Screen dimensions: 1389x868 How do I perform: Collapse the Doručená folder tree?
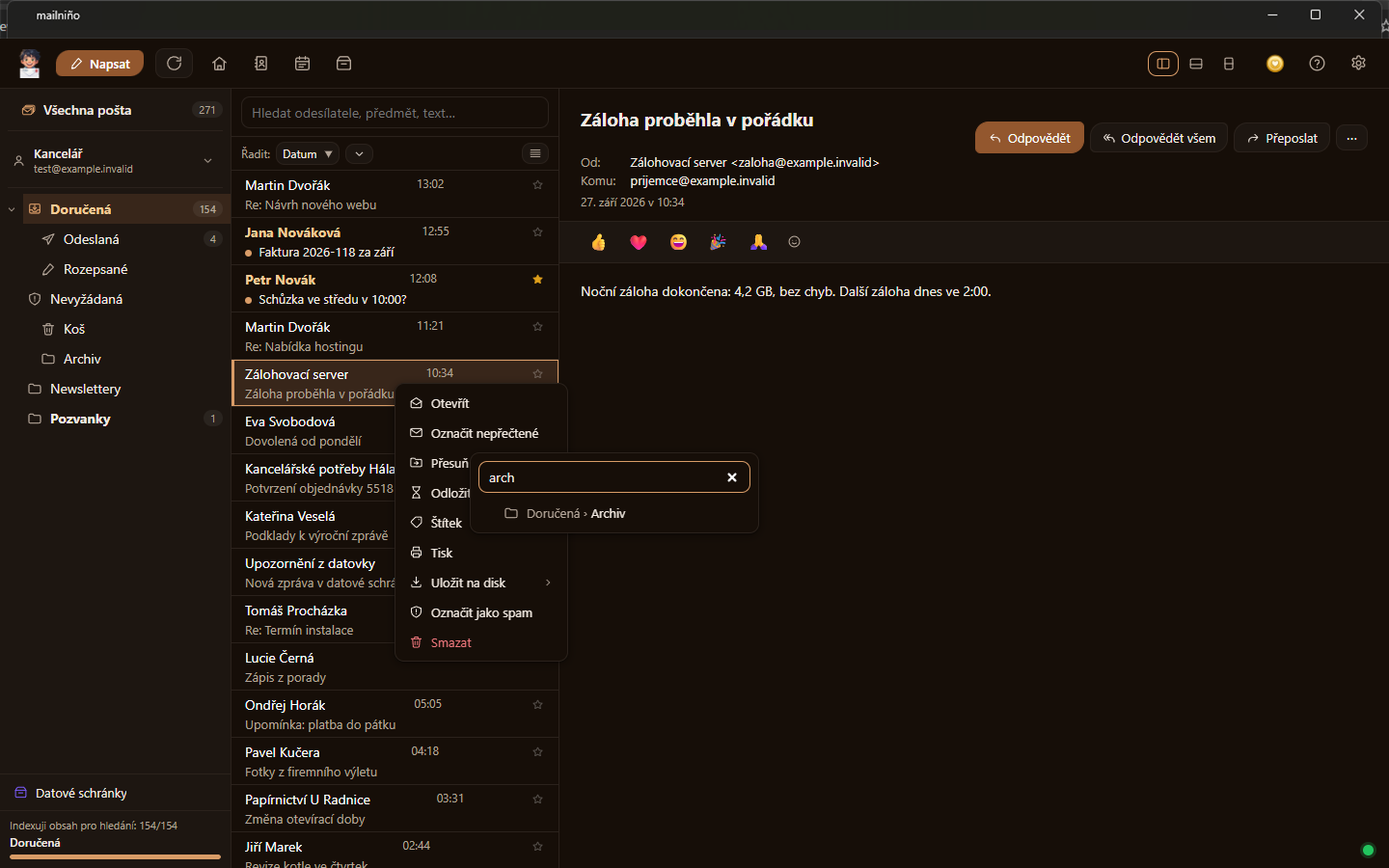pyautogui.click(x=12, y=209)
